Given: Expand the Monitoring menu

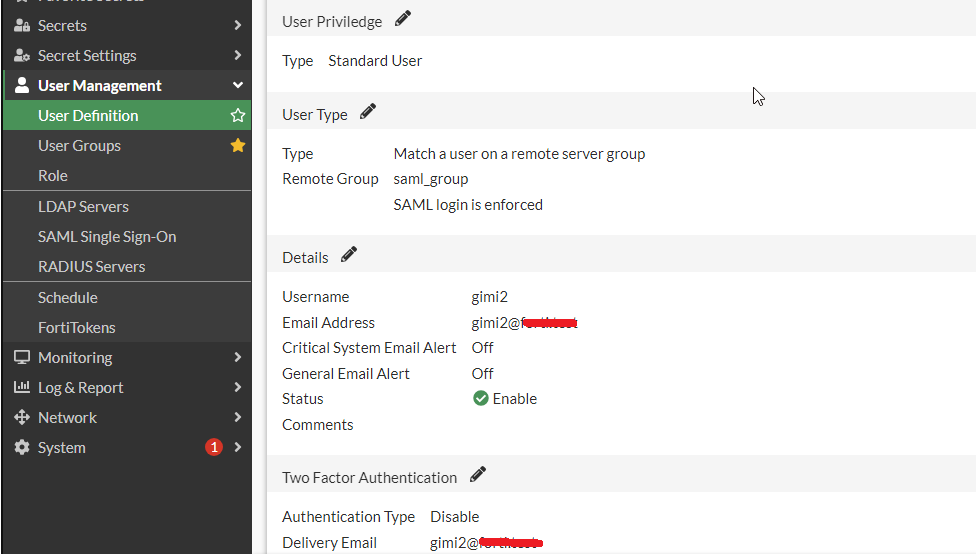Looking at the screenshot, I should (238, 358).
